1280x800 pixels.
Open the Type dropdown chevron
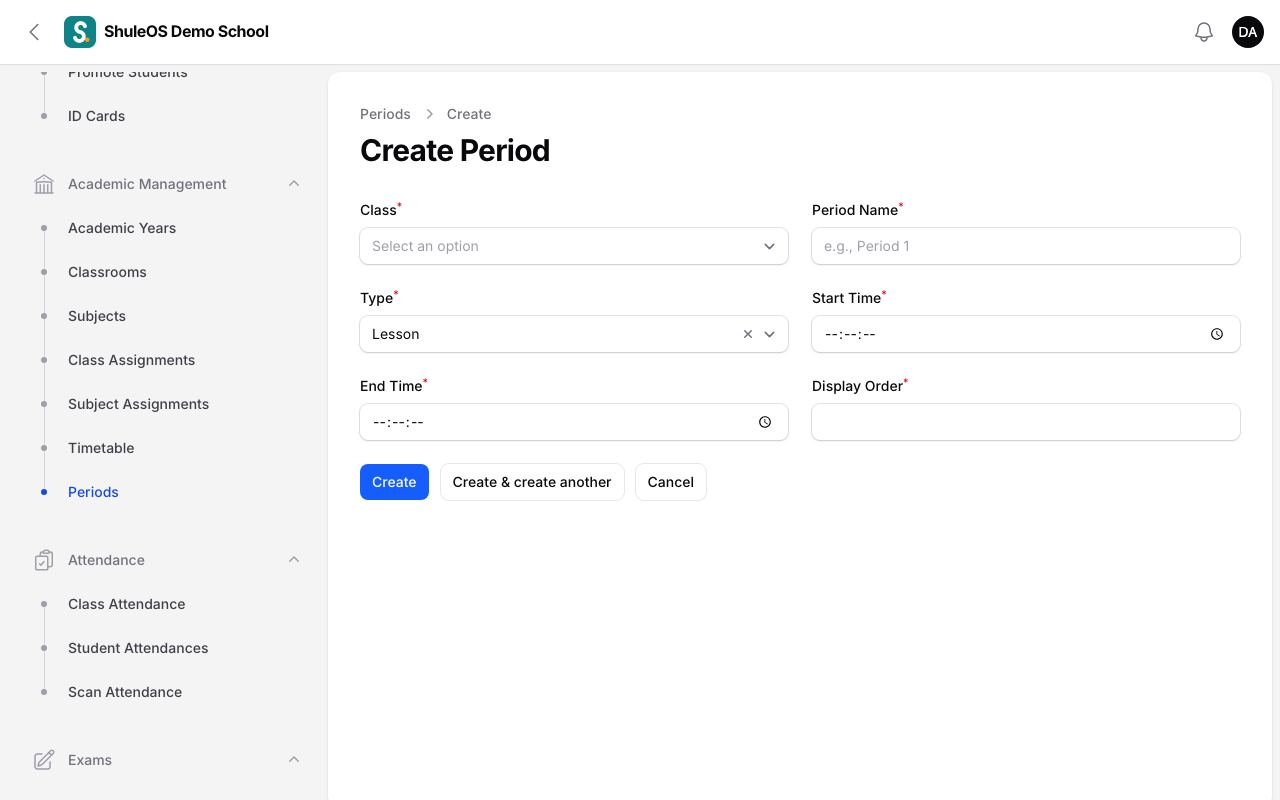click(770, 334)
